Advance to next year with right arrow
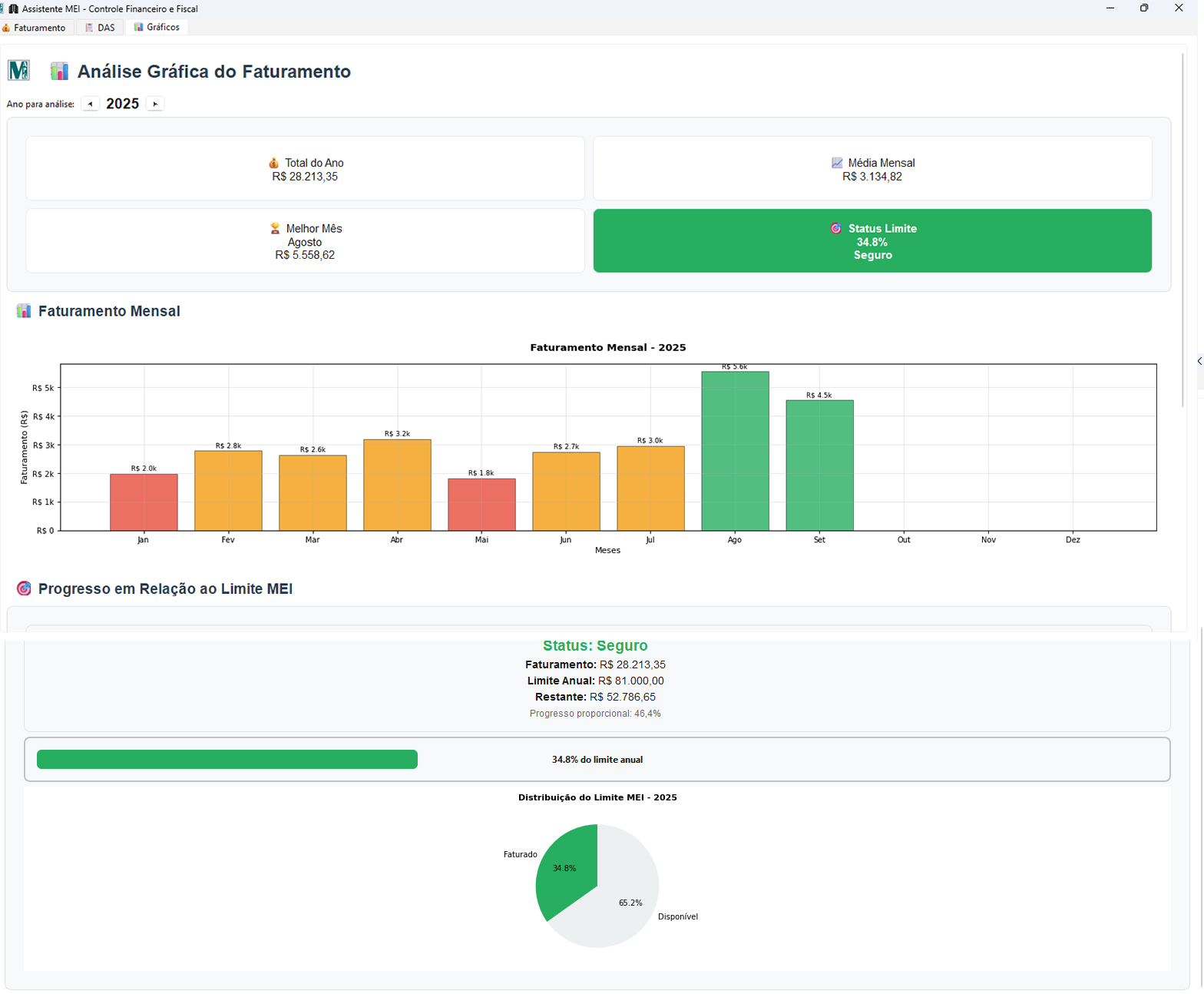1204x994 pixels. click(155, 104)
